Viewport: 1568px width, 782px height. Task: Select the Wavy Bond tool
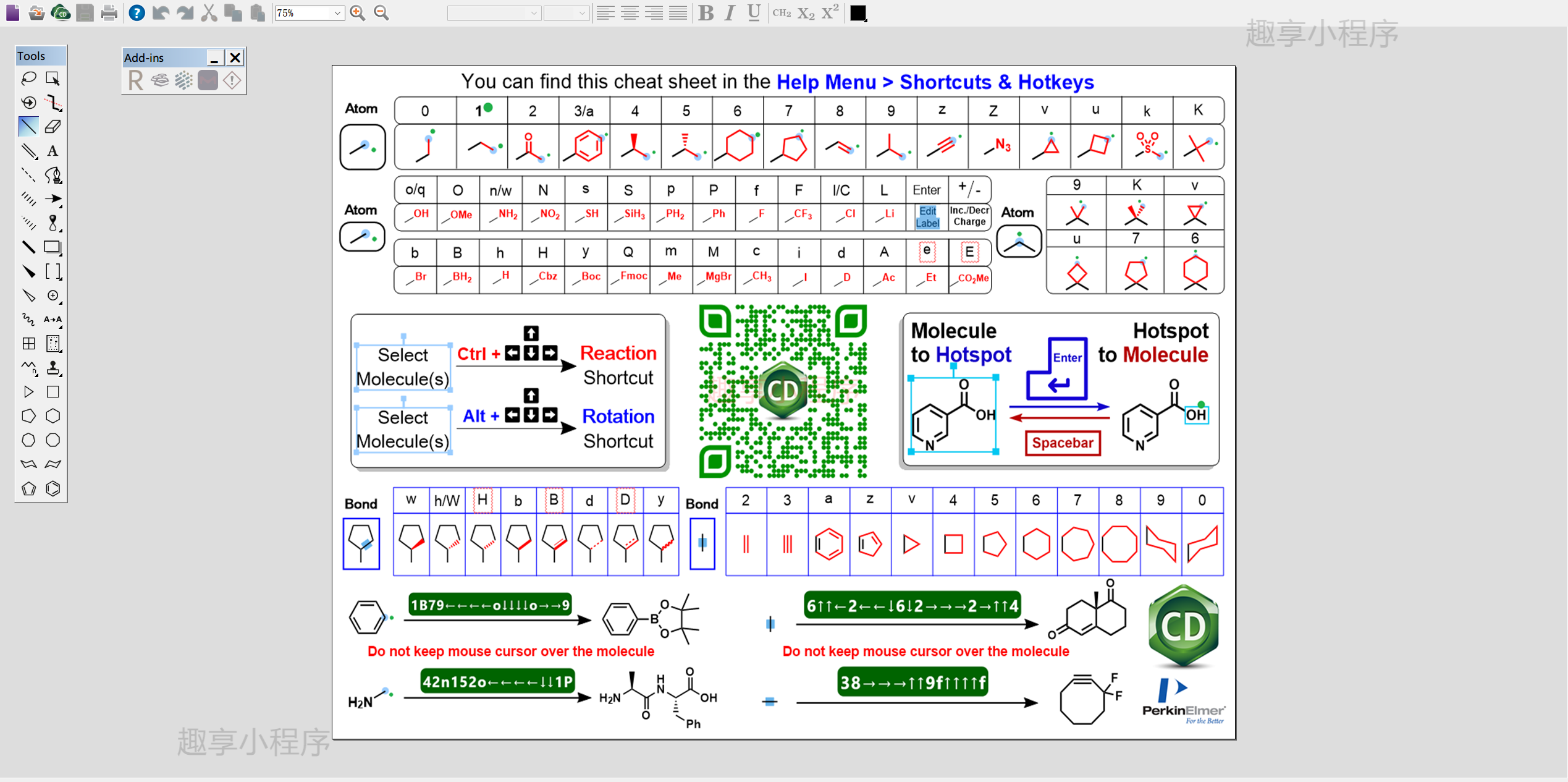28,320
